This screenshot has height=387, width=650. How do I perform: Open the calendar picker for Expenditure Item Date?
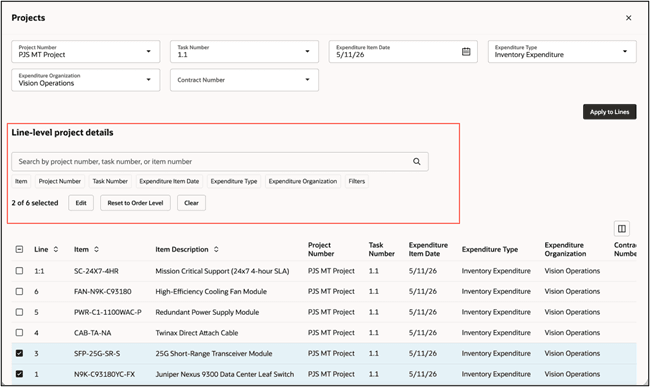[x=466, y=51]
